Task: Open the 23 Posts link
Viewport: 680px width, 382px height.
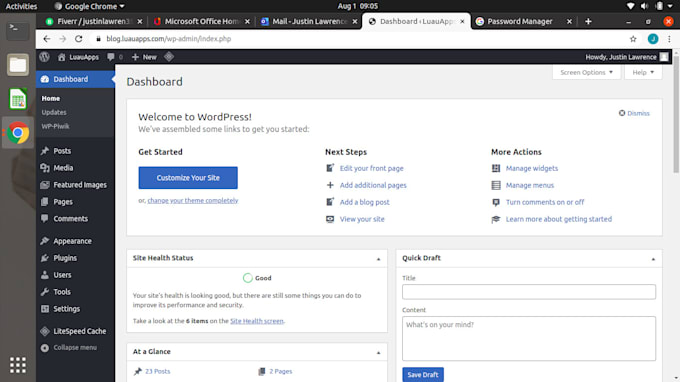Action: click(157, 371)
